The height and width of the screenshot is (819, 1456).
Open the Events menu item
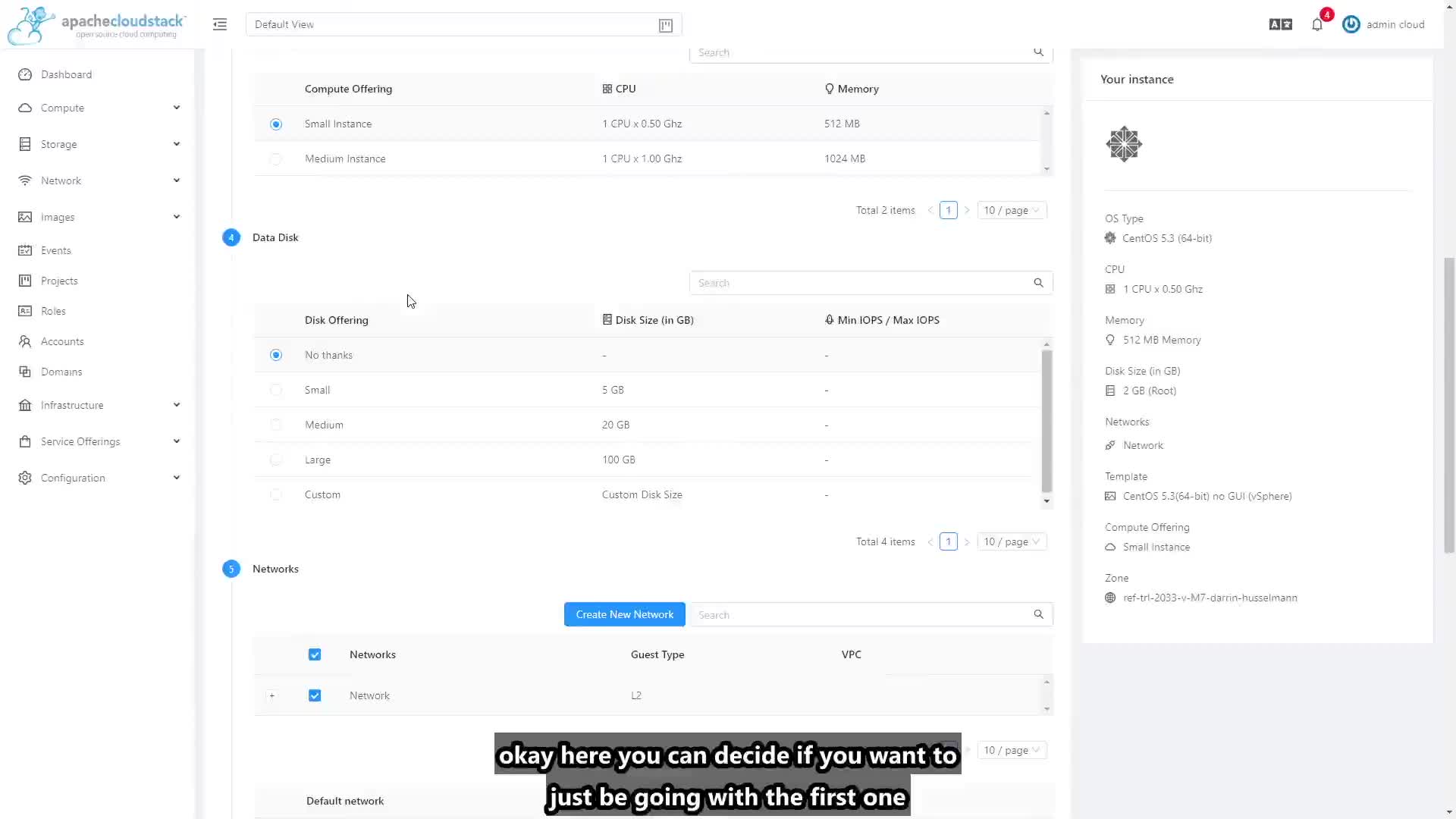click(x=97, y=250)
